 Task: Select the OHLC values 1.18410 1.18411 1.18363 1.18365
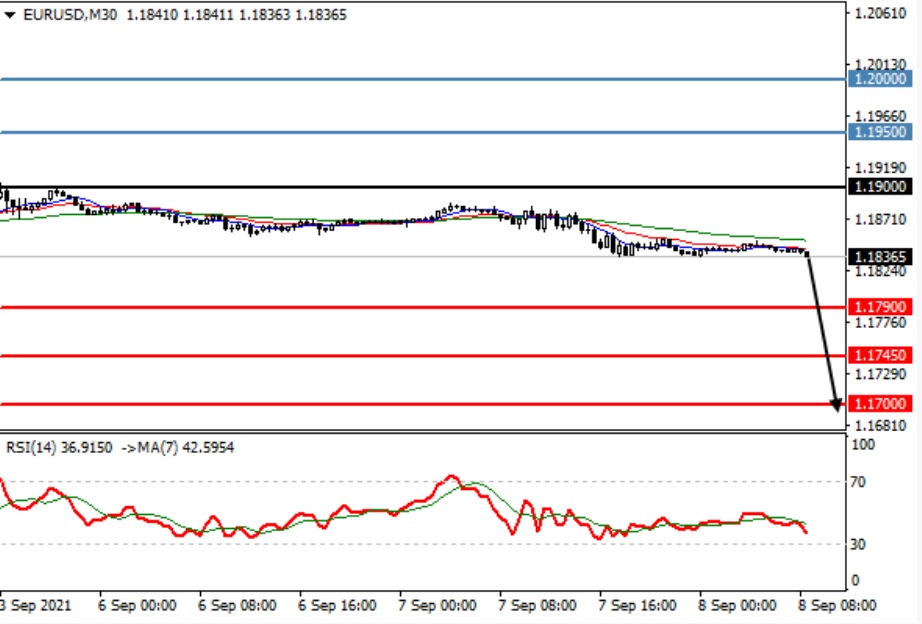(x=236, y=15)
